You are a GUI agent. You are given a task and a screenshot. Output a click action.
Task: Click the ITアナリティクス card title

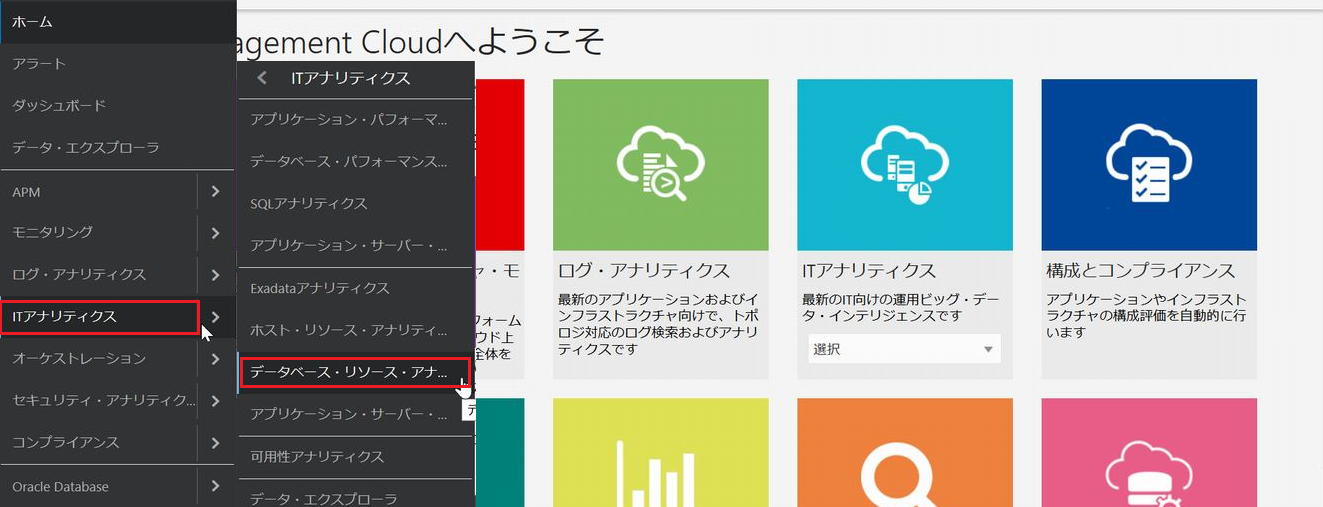coord(869,271)
